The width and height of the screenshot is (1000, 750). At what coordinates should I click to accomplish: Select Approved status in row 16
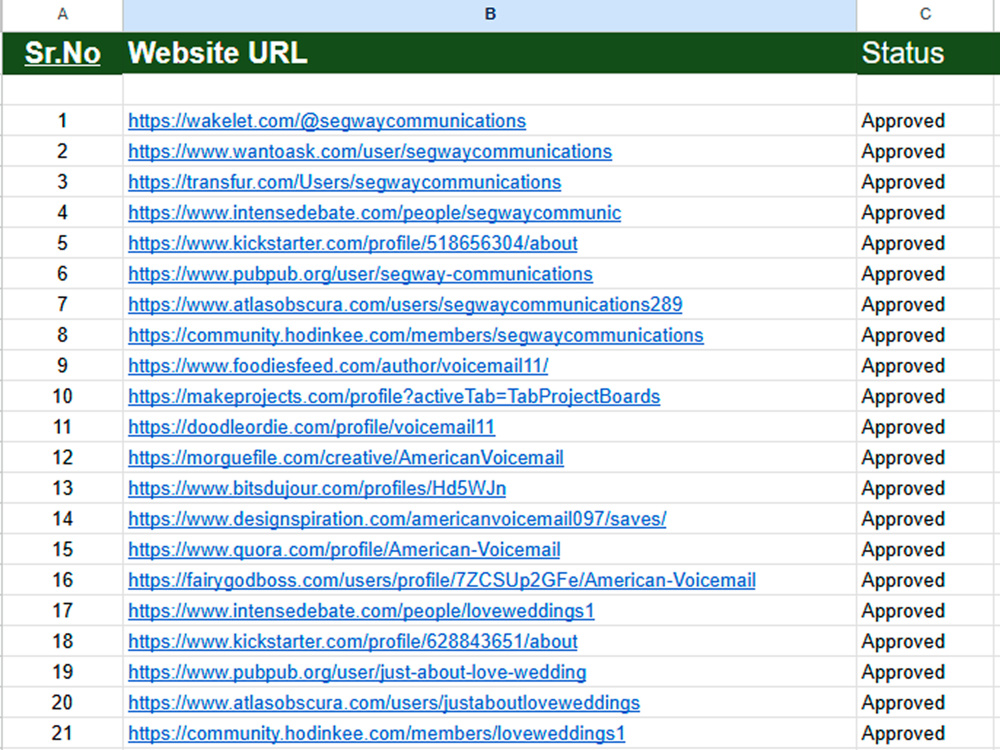coord(903,580)
